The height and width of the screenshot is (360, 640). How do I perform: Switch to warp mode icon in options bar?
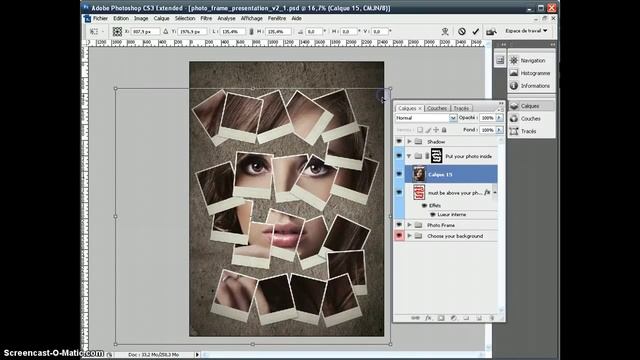[445, 31]
